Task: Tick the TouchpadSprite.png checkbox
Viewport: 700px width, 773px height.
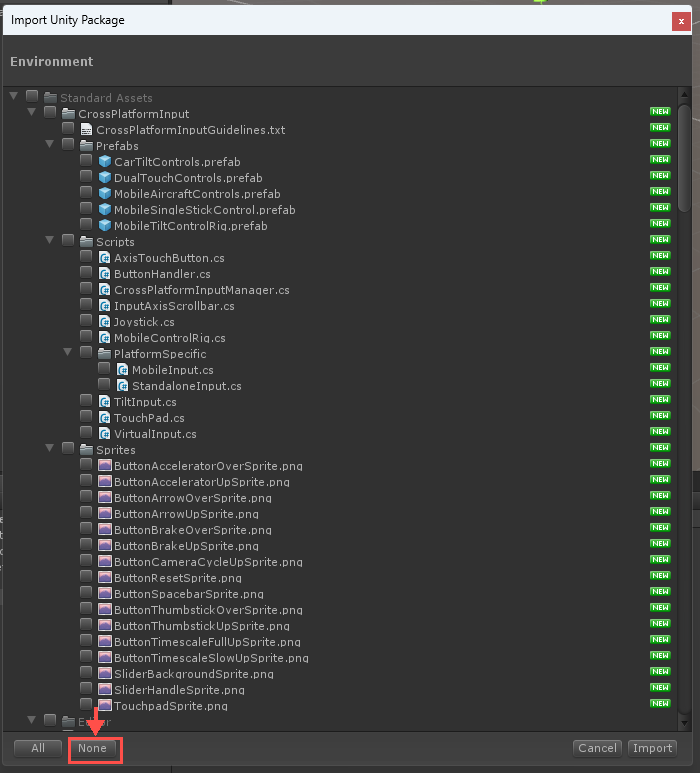Action: click(x=86, y=704)
